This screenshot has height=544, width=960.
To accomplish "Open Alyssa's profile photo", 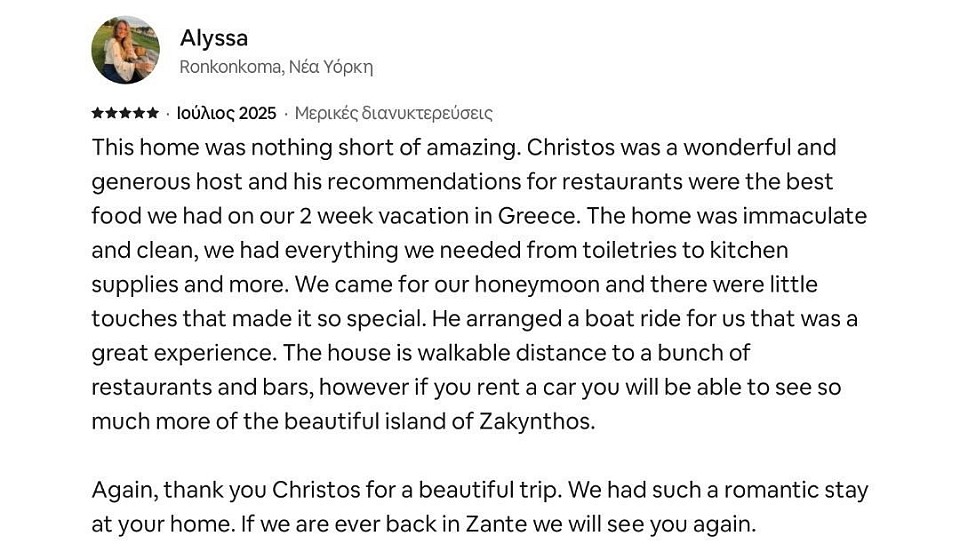I will pyautogui.click(x=126, y=50).
